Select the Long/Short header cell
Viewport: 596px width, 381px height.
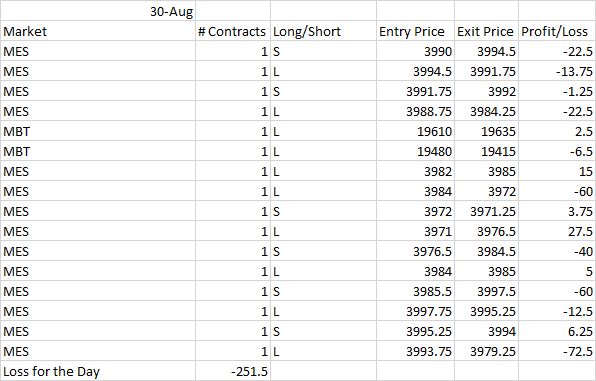click(323, 31)
